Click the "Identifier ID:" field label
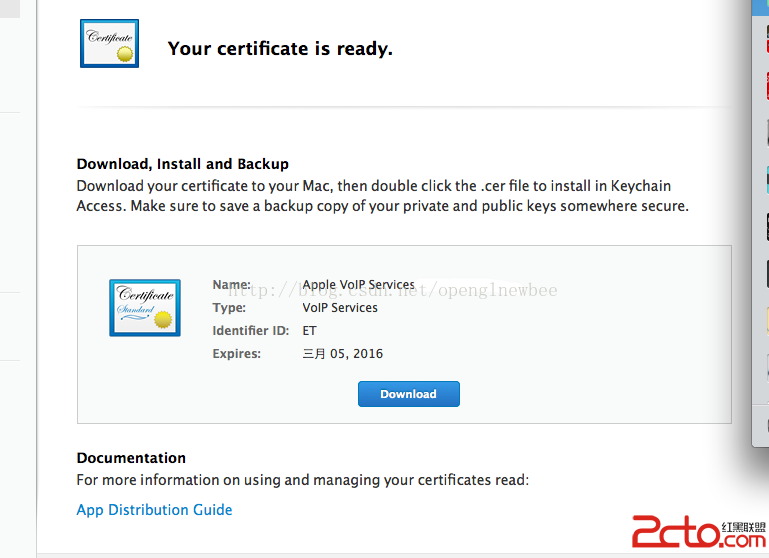Viewport: 769px width, 558px height. coord(250,331)
